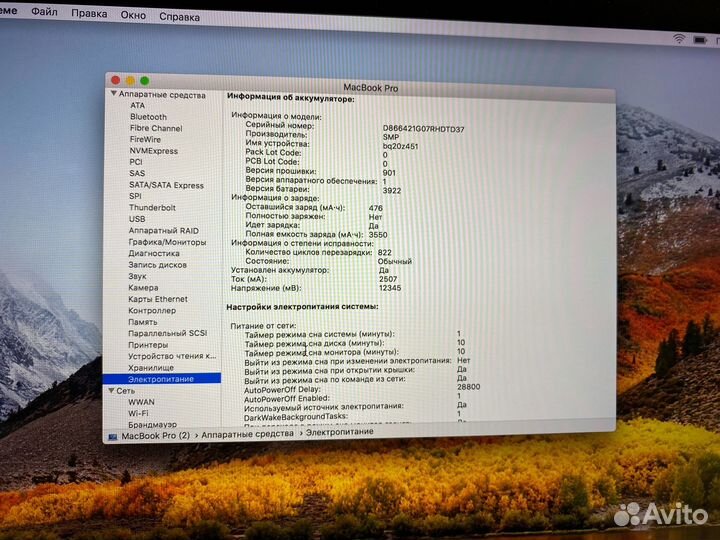Select WWAN under Сеть
This screenshot has height=540, width=720.
(141, 402)
